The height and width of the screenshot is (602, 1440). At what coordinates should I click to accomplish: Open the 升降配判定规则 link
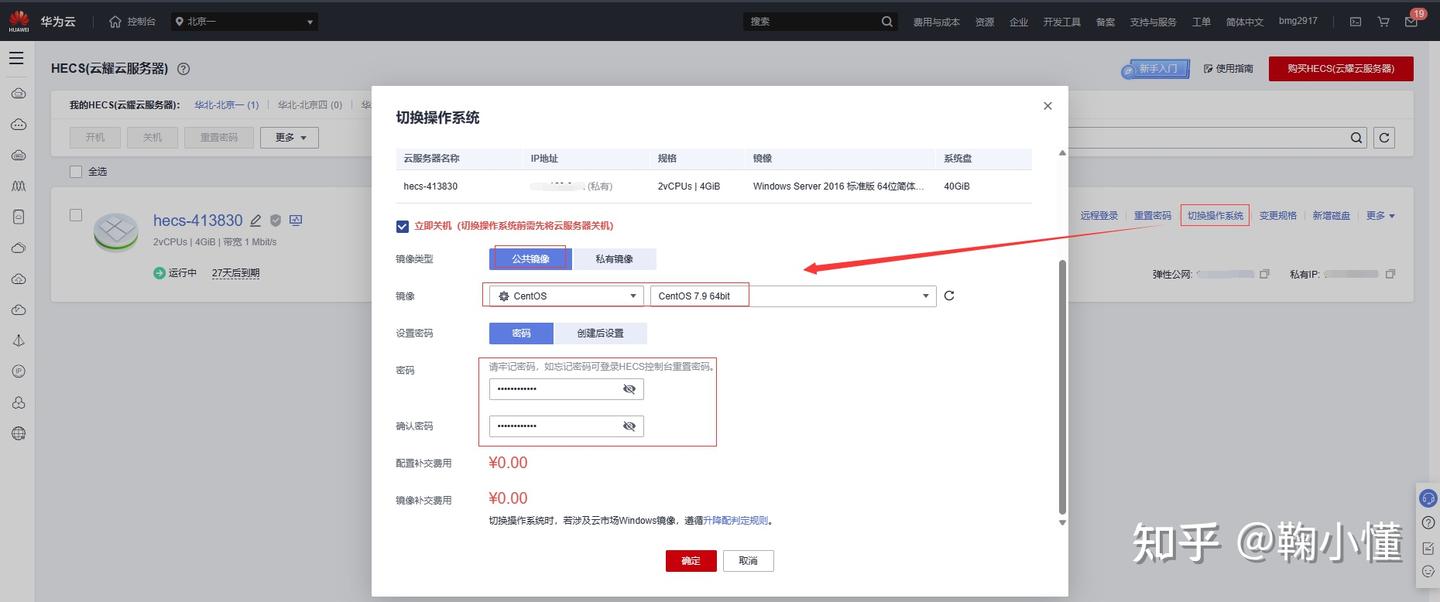click(736, 521)
